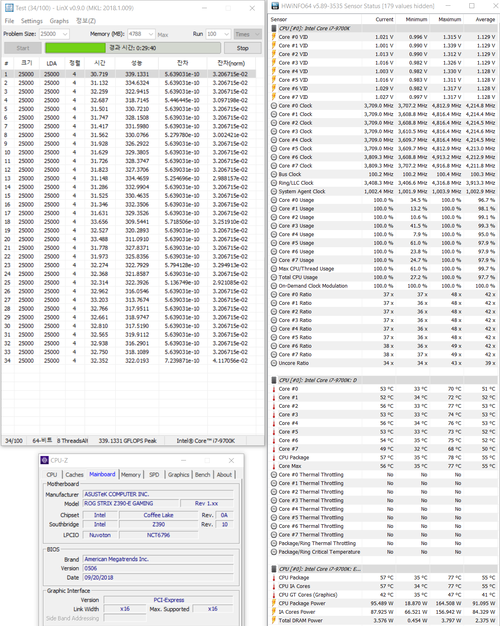Click the LPCIO NCT6796 field in CPU-Z
Viewport: 500px width, 626px height.
tap(159, 535)
